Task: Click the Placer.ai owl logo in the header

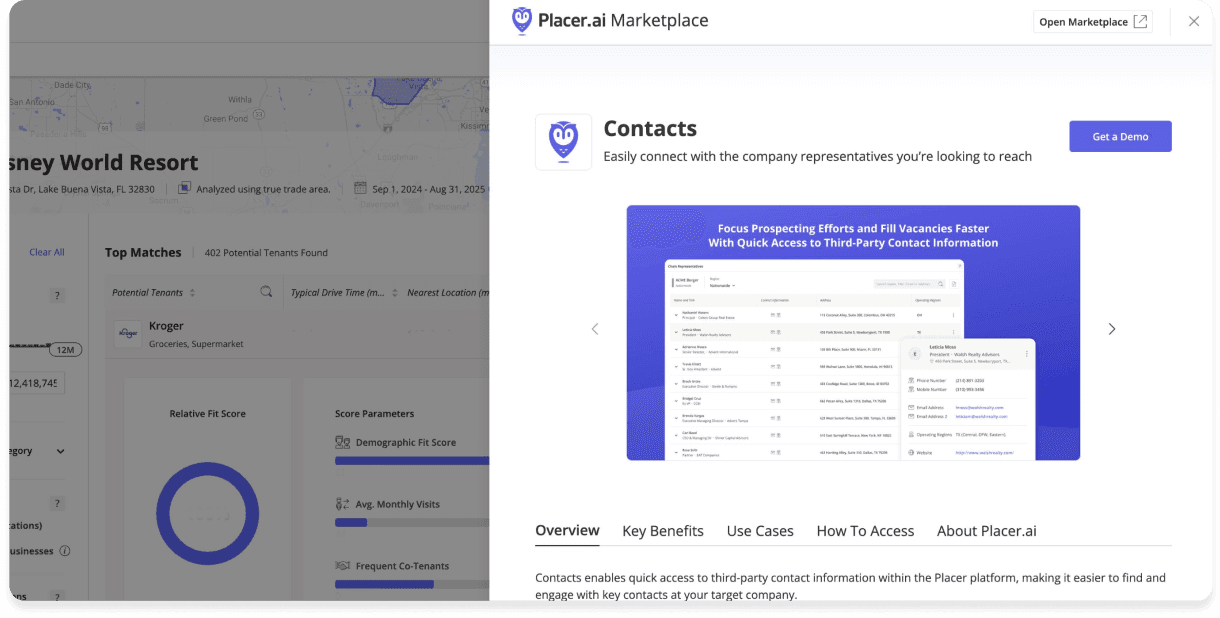Action: click(x=520, y=20)
